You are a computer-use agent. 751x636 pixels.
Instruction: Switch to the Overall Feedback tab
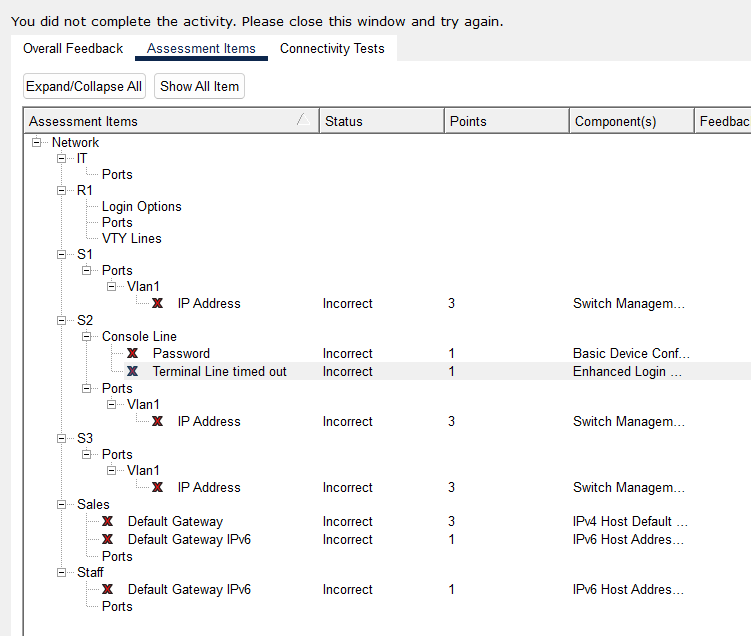(x=73, y=49)
